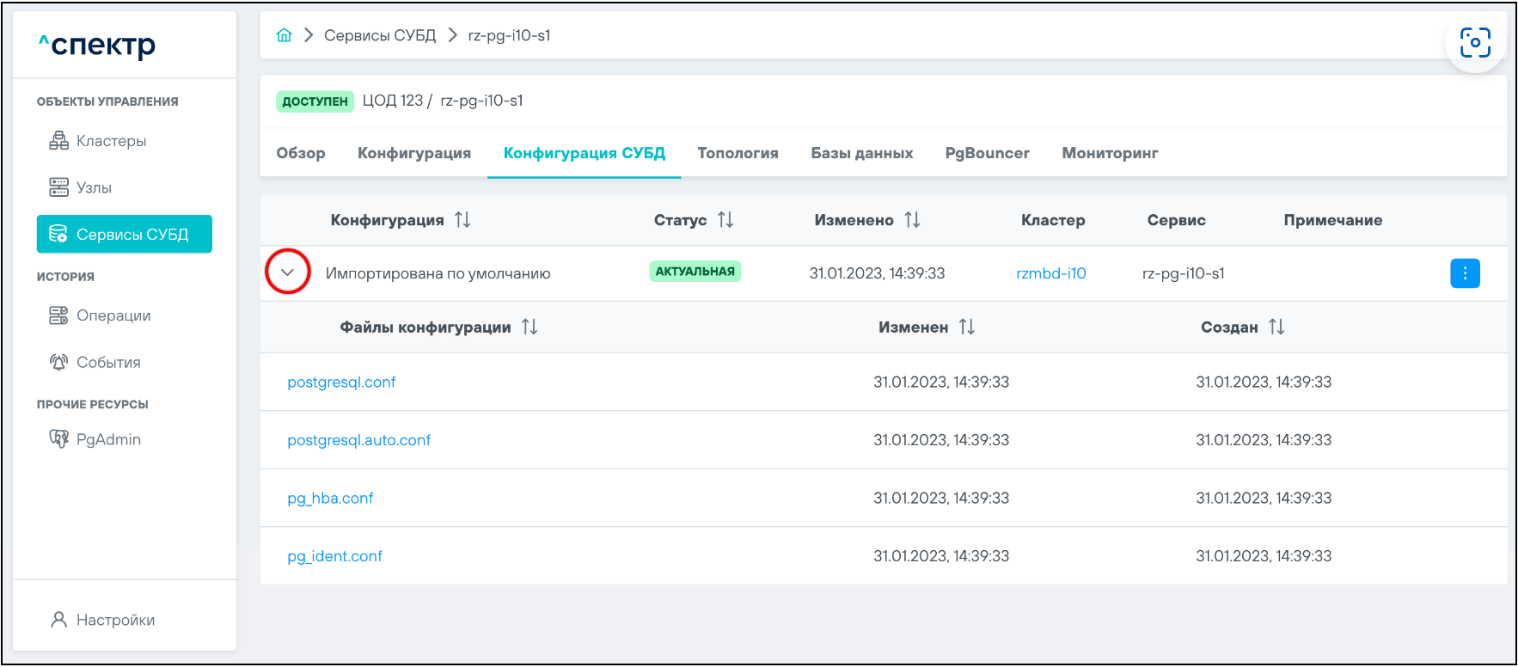Sort by Файлы конфигурации arrows icon
Image resolution: width=1518 pixels, height=667 pixels.
coord(530,328)
